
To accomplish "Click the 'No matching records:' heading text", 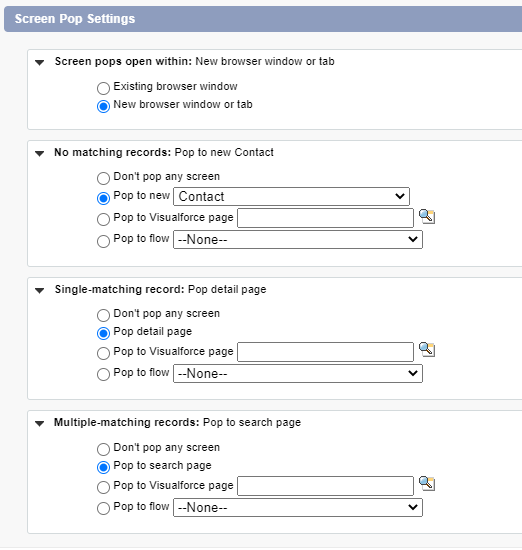I will point(113,152).
